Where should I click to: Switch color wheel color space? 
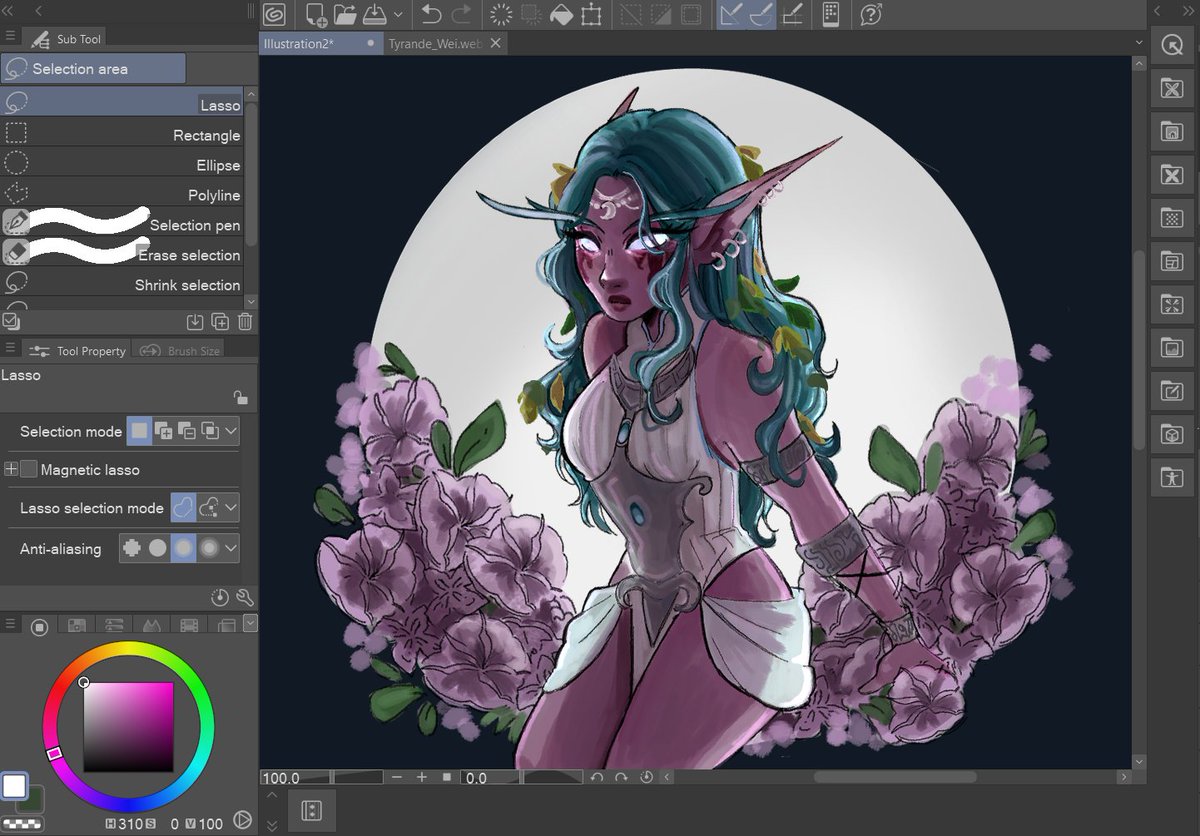pyautogui.click(x=241, y=821)
